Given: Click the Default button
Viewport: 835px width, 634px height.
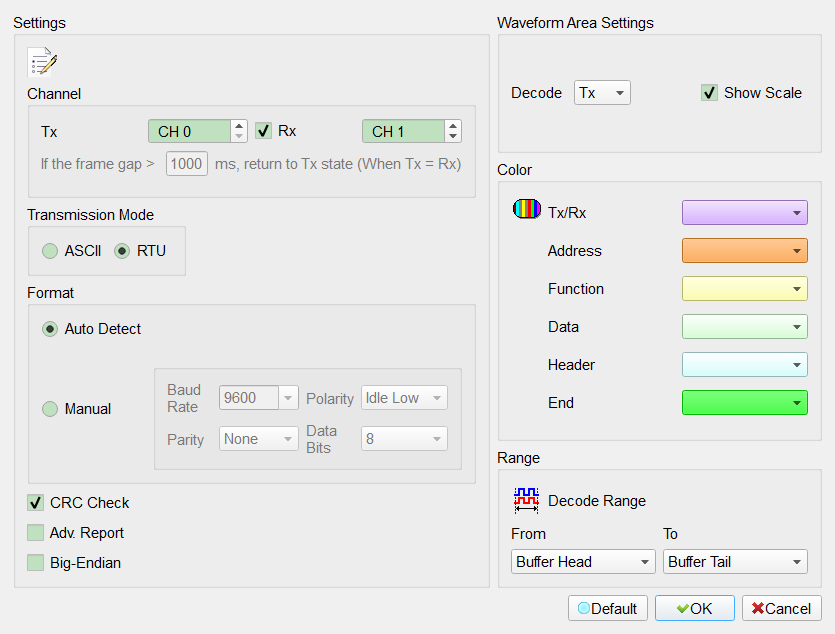Looking at the screenshot, I should point(608,608).
